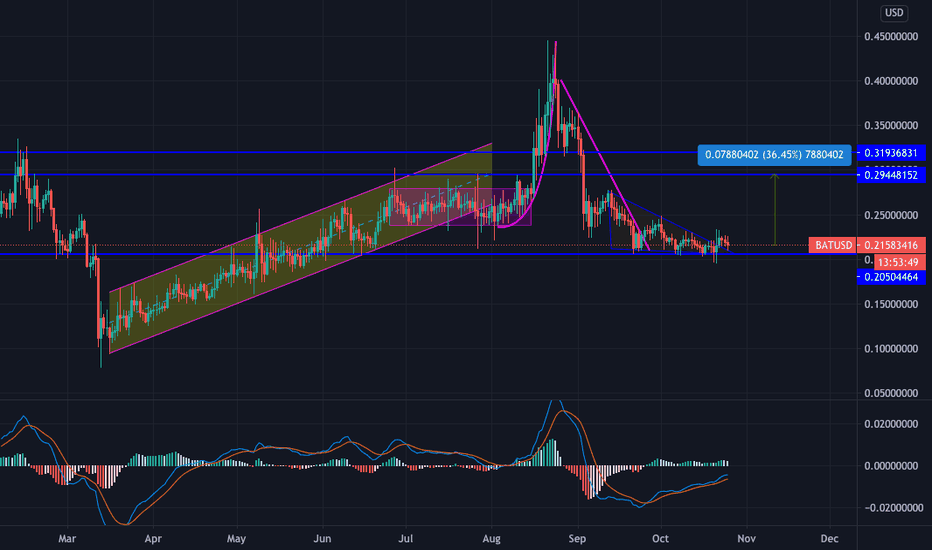Image resolution: width=932 pixels, height=550 pixels.
Task: Click the 0.15000000 price axis label
Action: [891, 304]
